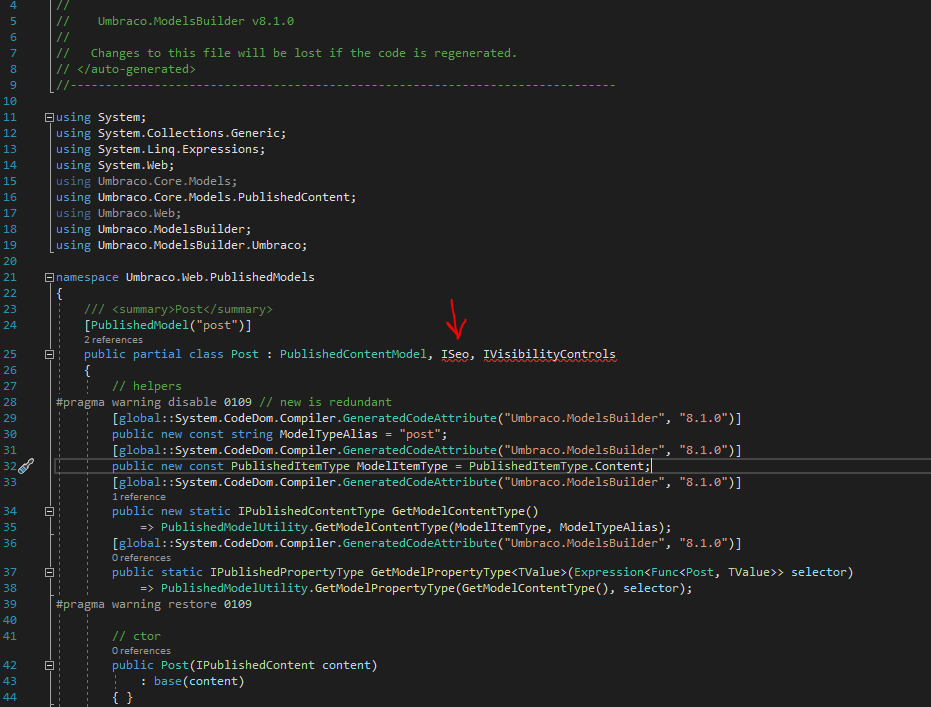Click PublishedContentModel base class name

click(353, 354)
